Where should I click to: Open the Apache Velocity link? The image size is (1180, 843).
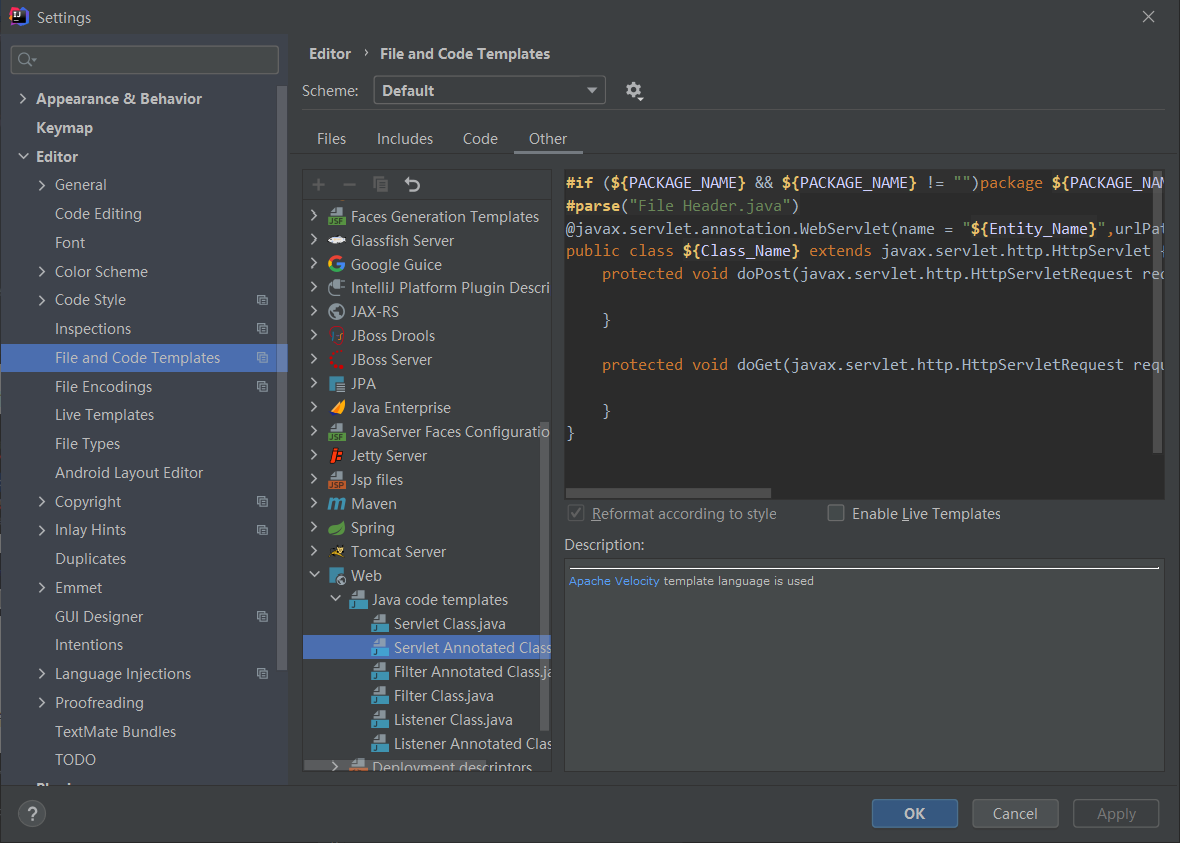click(x=614, y=581)
